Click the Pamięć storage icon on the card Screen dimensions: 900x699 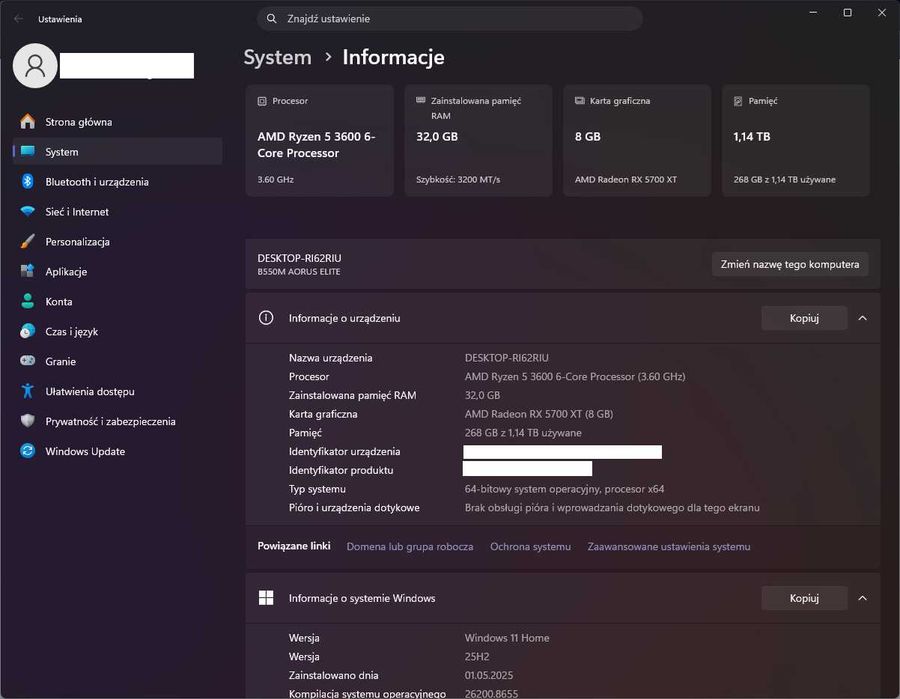pyautogui.click(x=738, y=101)
